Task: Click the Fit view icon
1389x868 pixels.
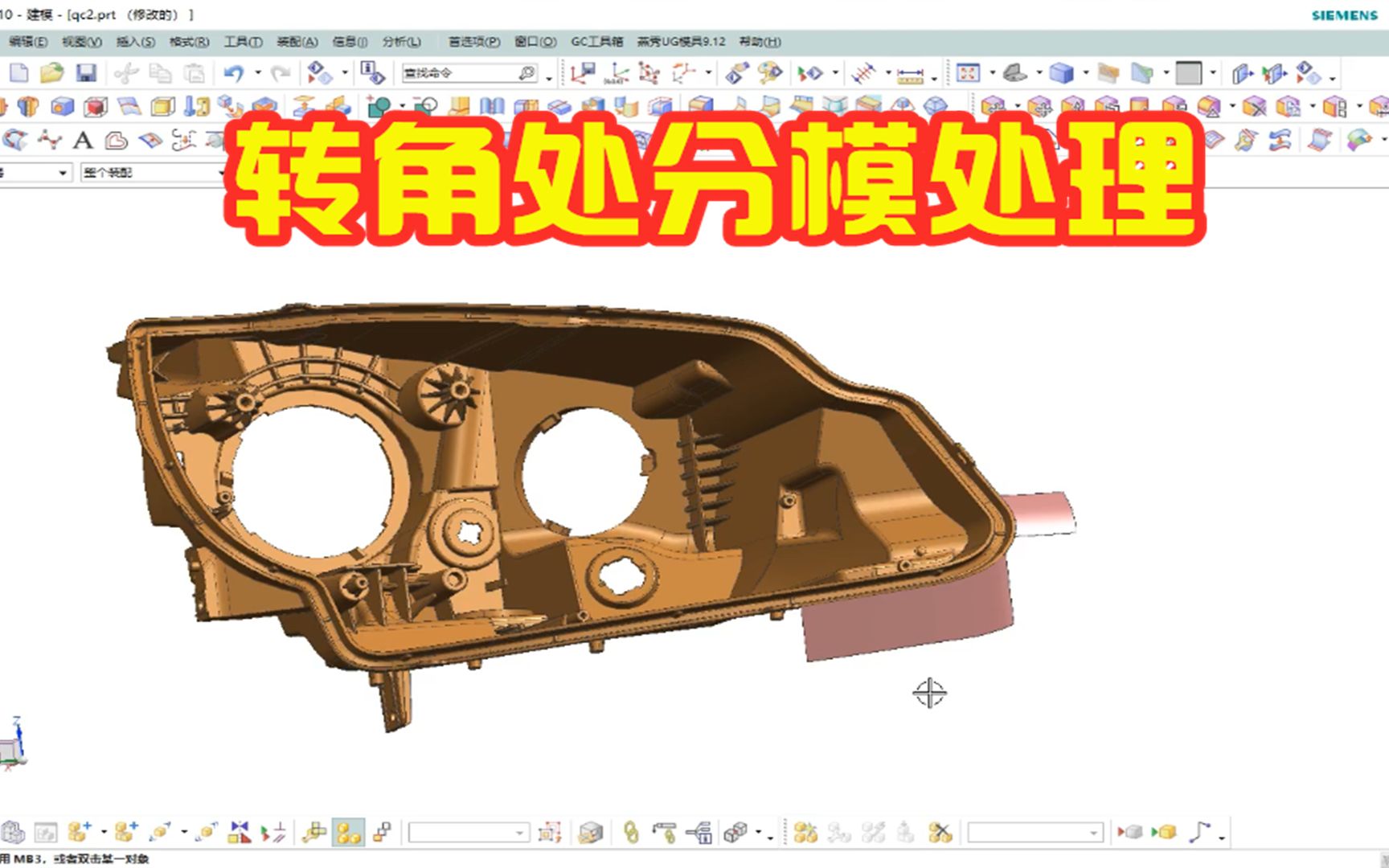Action: click(x=968, y=74)
